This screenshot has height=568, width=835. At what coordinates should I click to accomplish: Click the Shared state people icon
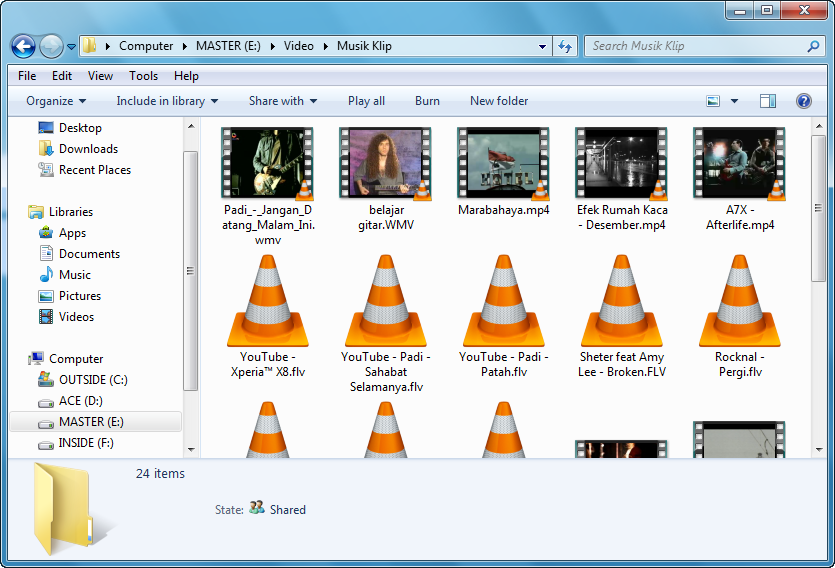[257, 507]
